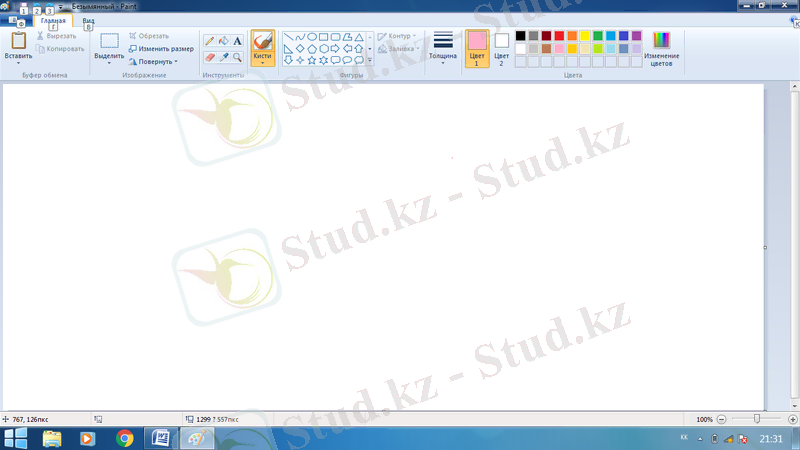Choose the Pentagon shape
This screenshot has width=800, height=450.
[x=312, y=49]
